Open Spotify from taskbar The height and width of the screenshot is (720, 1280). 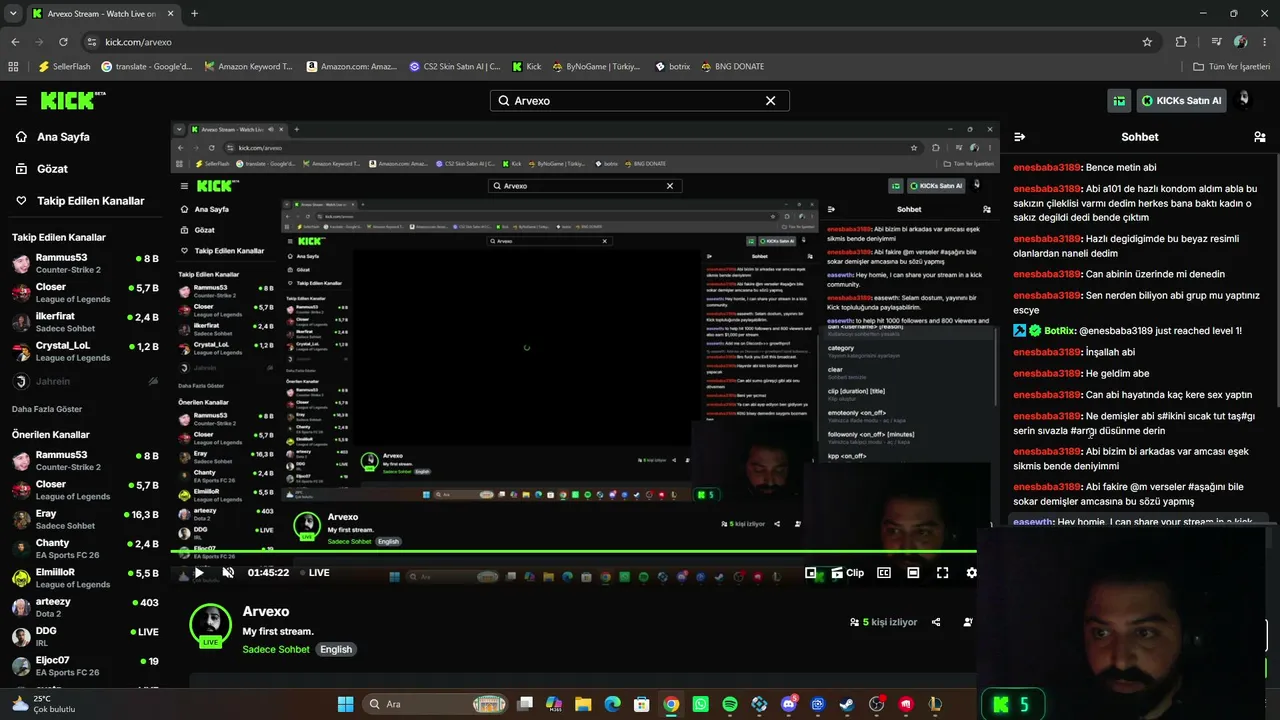click(x=730, y=704)
